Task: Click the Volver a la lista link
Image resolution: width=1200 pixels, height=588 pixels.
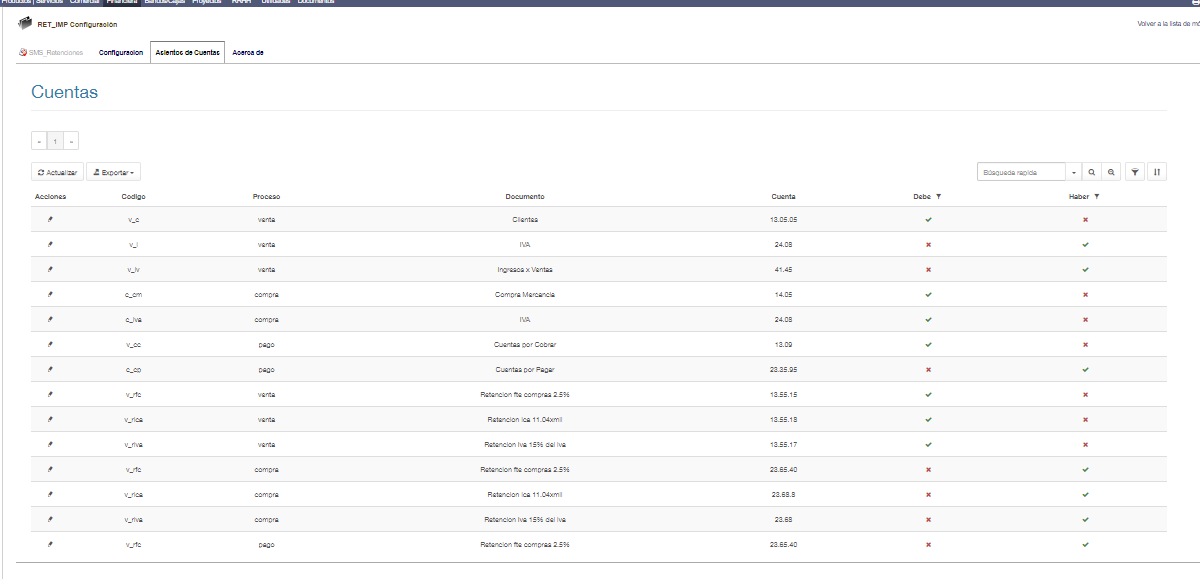Action: tap(1168, 24)
